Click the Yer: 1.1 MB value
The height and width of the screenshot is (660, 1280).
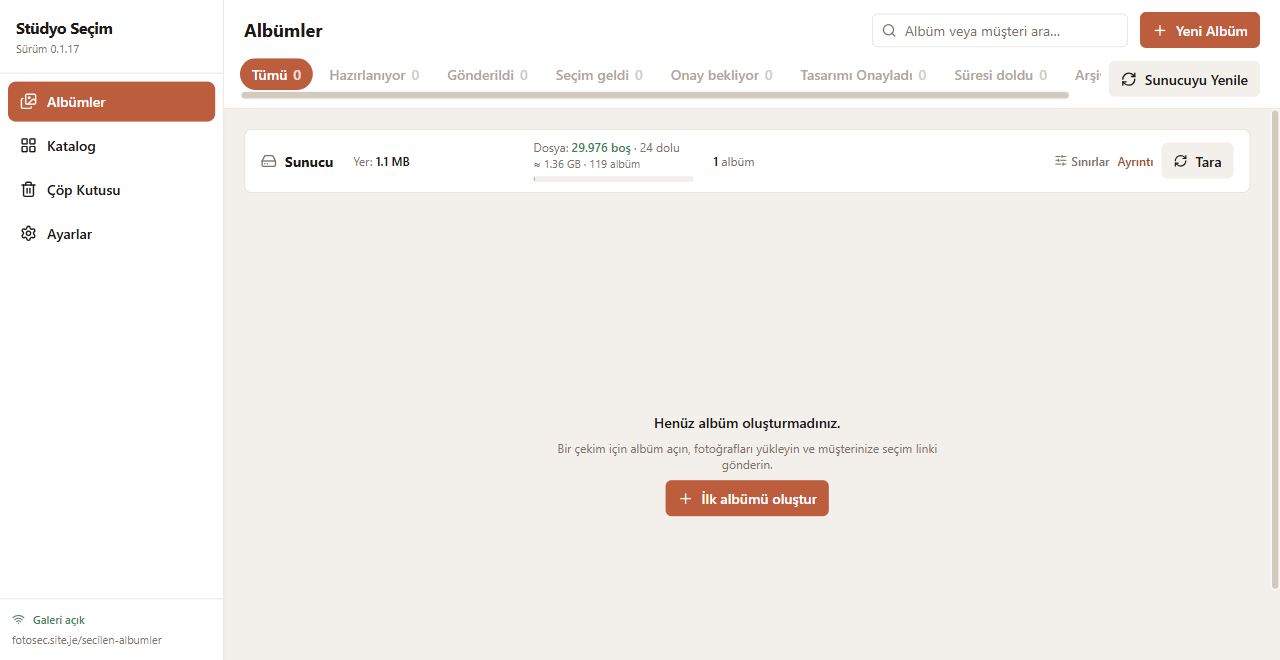pyautogui.click(x=381, y=161)
